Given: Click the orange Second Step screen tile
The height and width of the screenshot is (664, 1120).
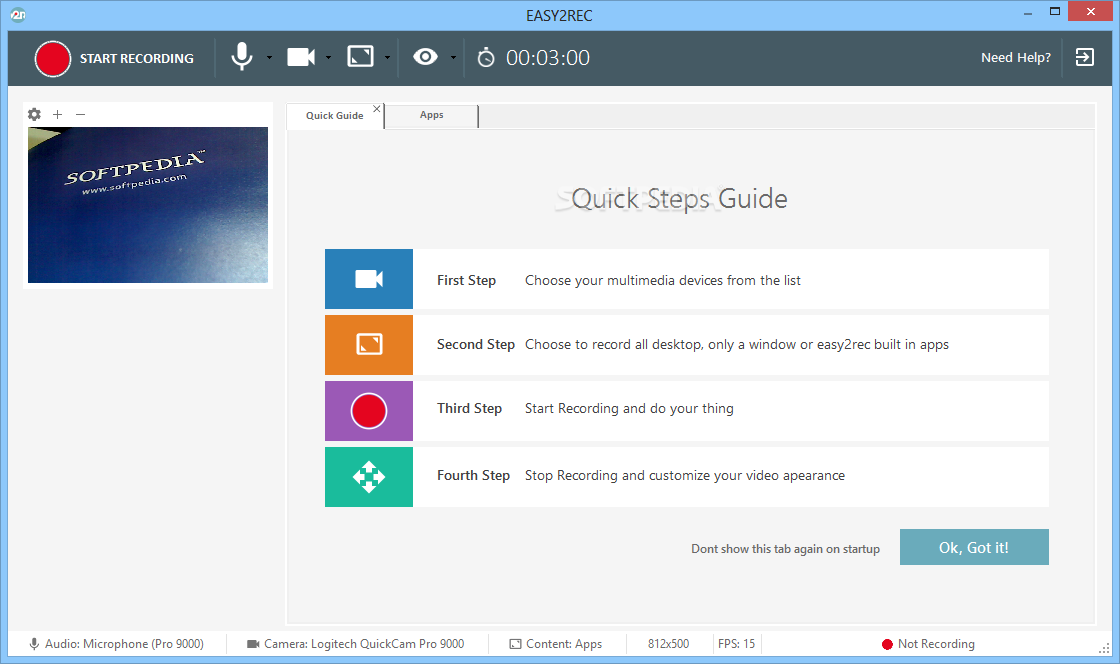Looking at the screenshot, I should coord(369,345).
